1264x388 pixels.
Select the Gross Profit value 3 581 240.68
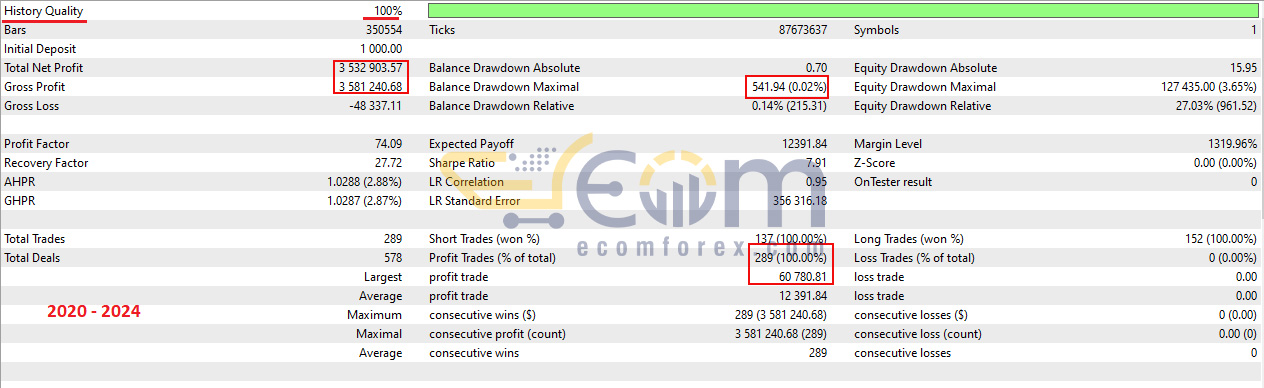[370, 87]
